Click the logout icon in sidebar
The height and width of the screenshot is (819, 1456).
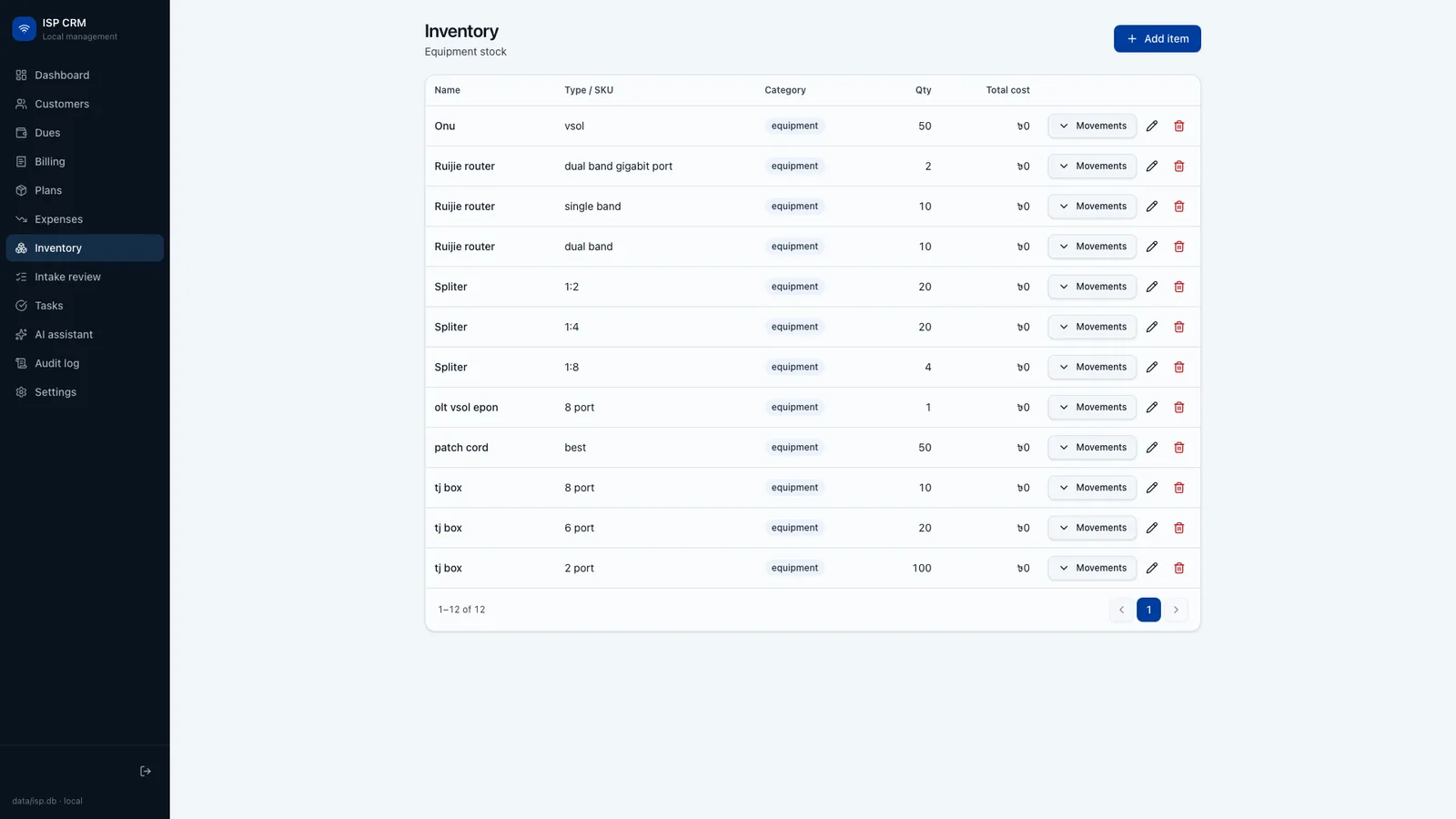click(x=146, y=771)
